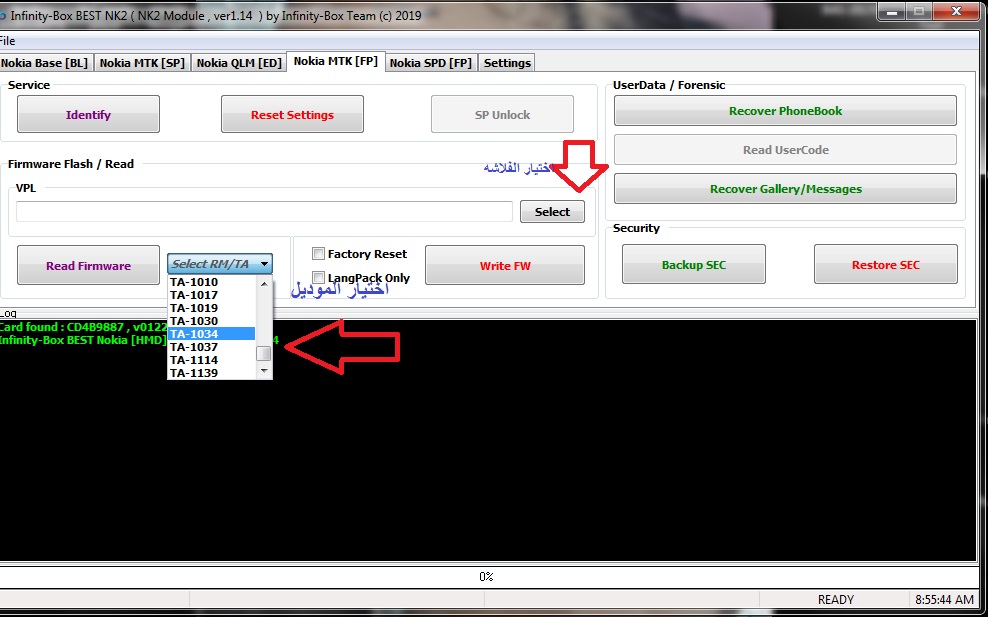Open the Select RM/TA dropdown arrow
The image size is (988, 617).
click(265, 264)
